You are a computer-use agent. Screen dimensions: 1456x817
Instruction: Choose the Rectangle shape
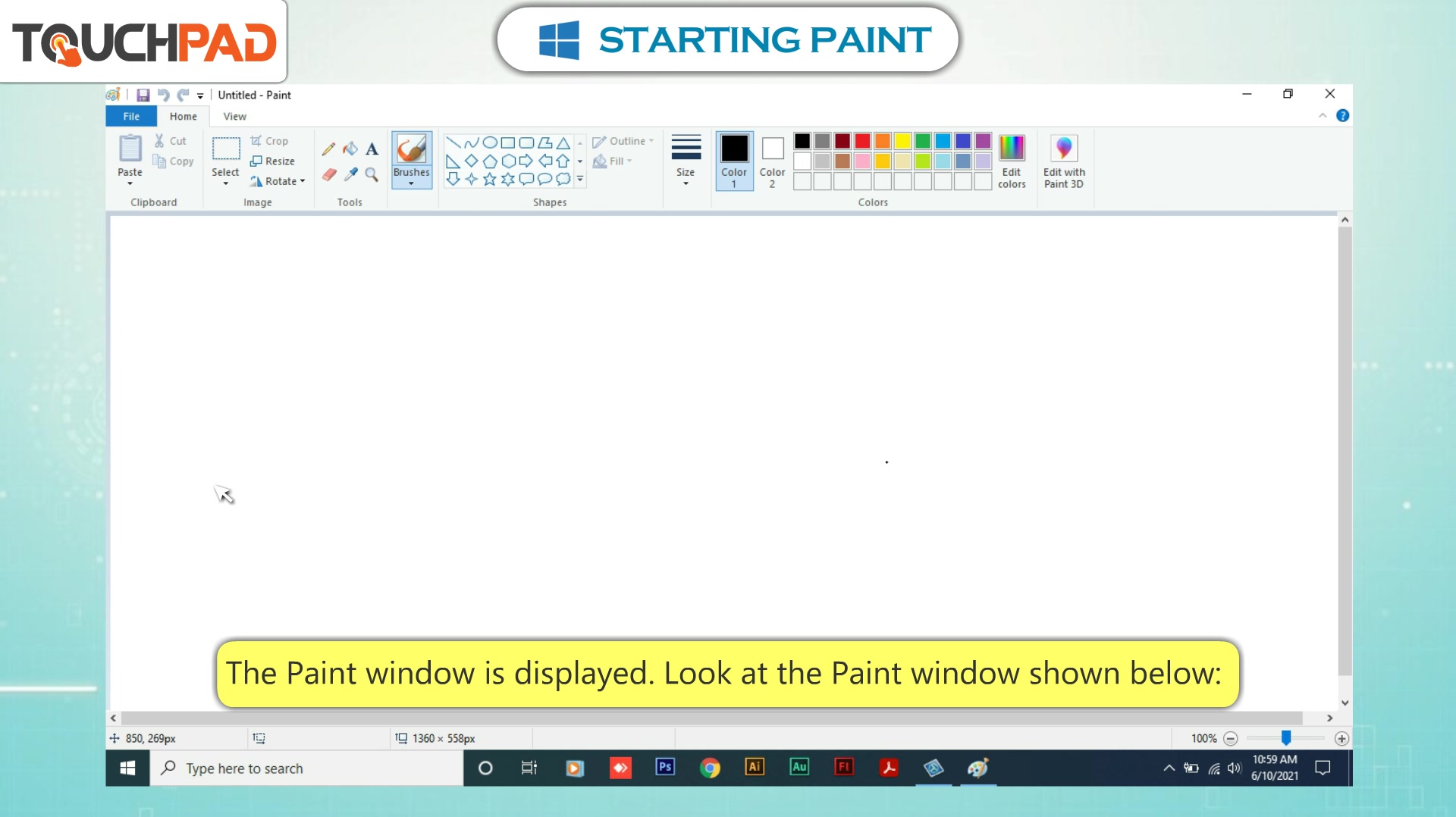click(x=508, y=142)
